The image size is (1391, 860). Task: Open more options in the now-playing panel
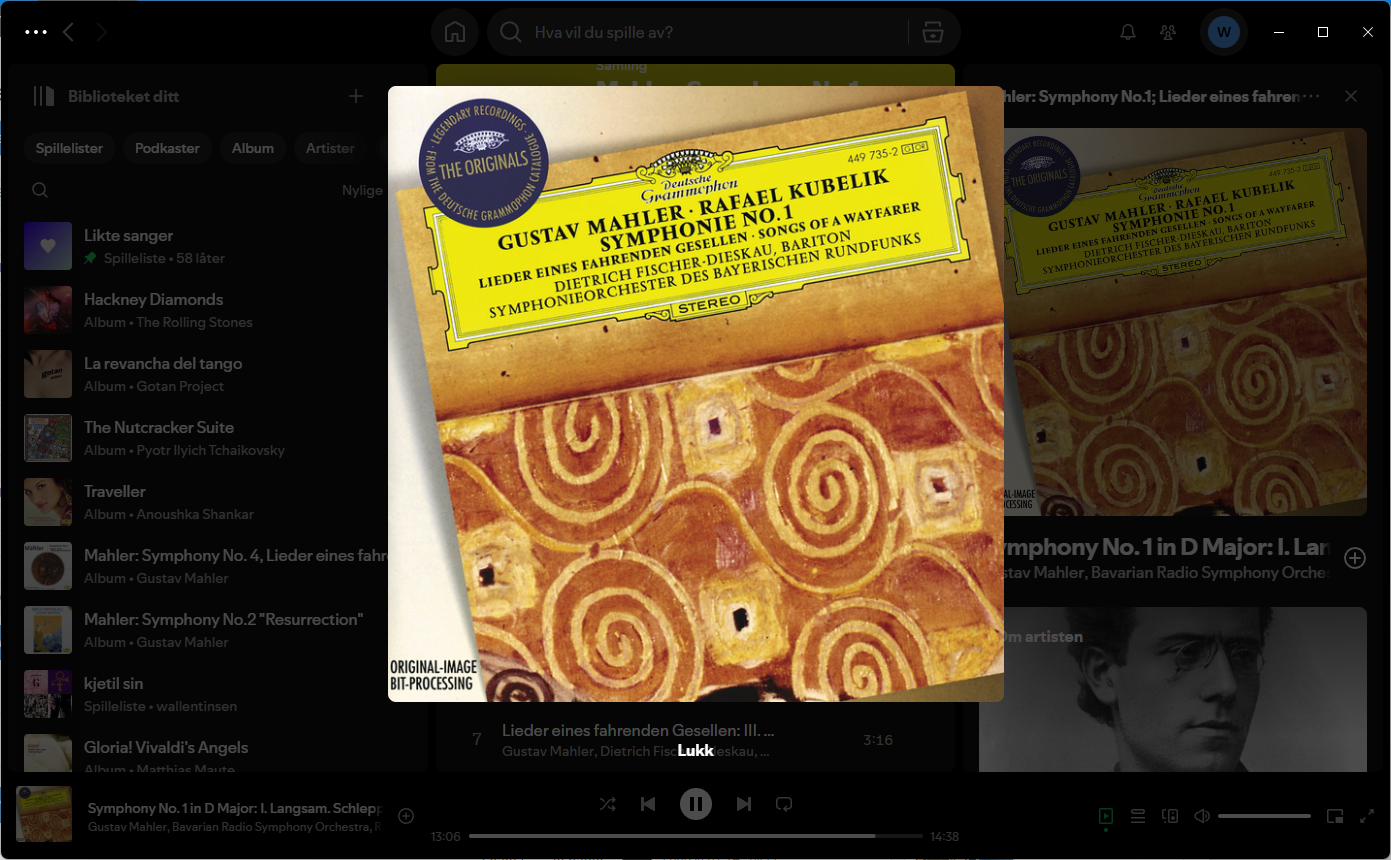1312,96
